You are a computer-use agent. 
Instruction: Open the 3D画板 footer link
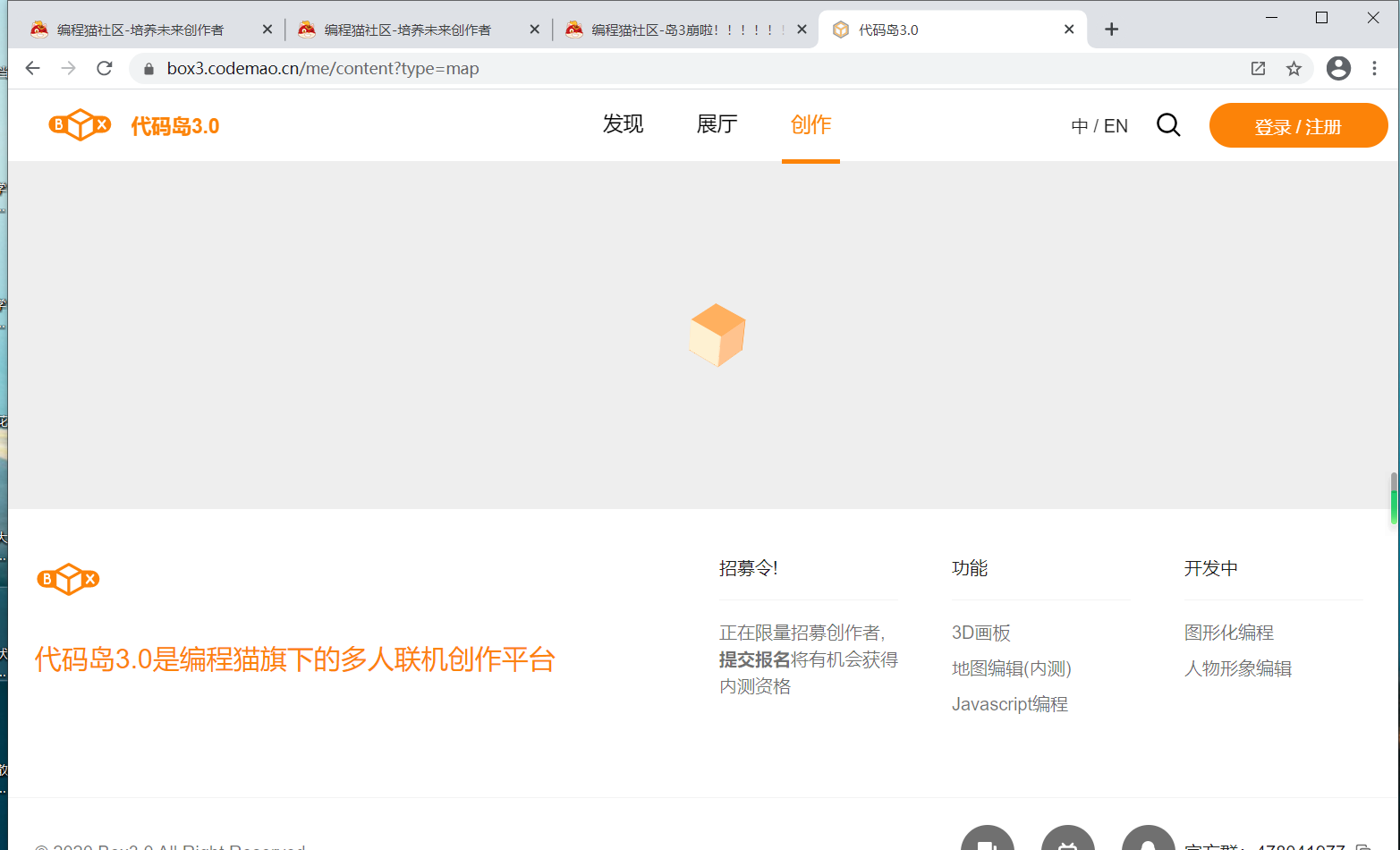click(981, 633)
